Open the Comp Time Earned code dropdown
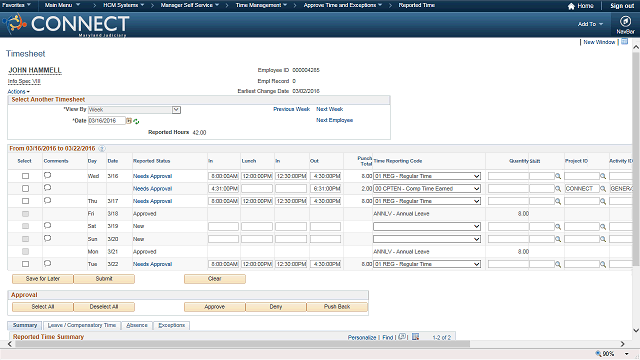640x360 pixels. click(x=427, y=189)
